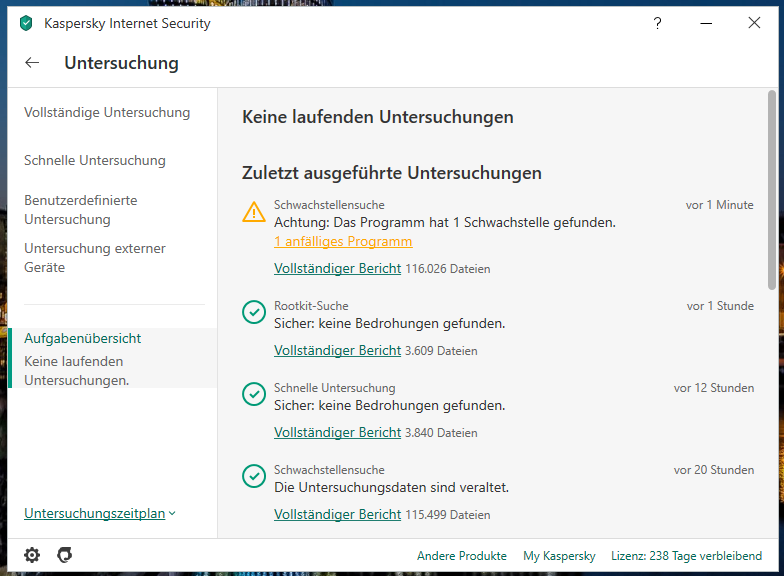Click the yellow warning triangle icon

(254, 212)
